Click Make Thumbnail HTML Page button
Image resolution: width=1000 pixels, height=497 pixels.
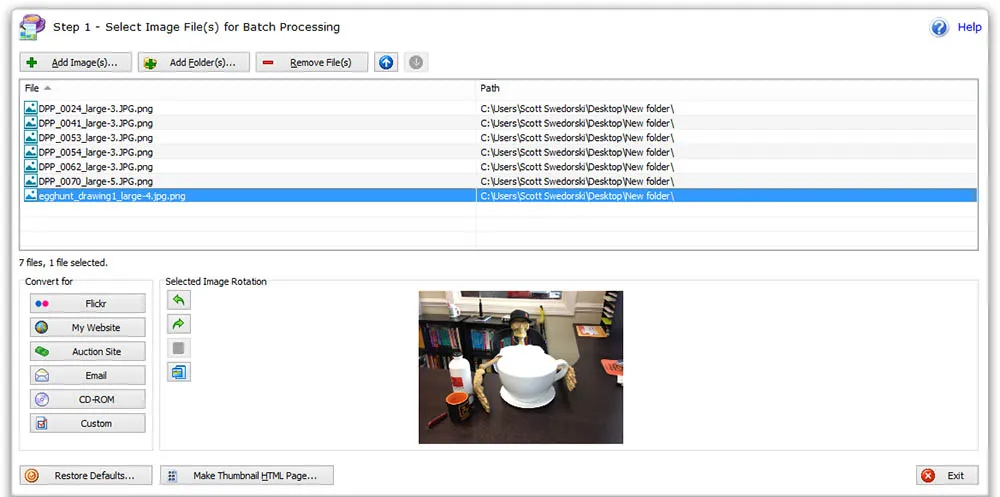pos(247,475)
